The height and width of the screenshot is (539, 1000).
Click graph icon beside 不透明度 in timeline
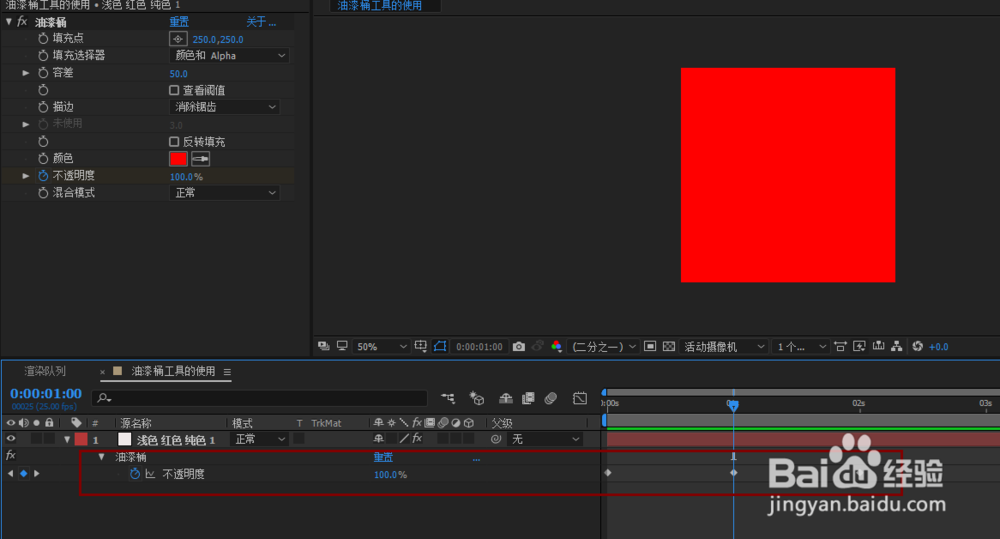click(x=150, y=474)
